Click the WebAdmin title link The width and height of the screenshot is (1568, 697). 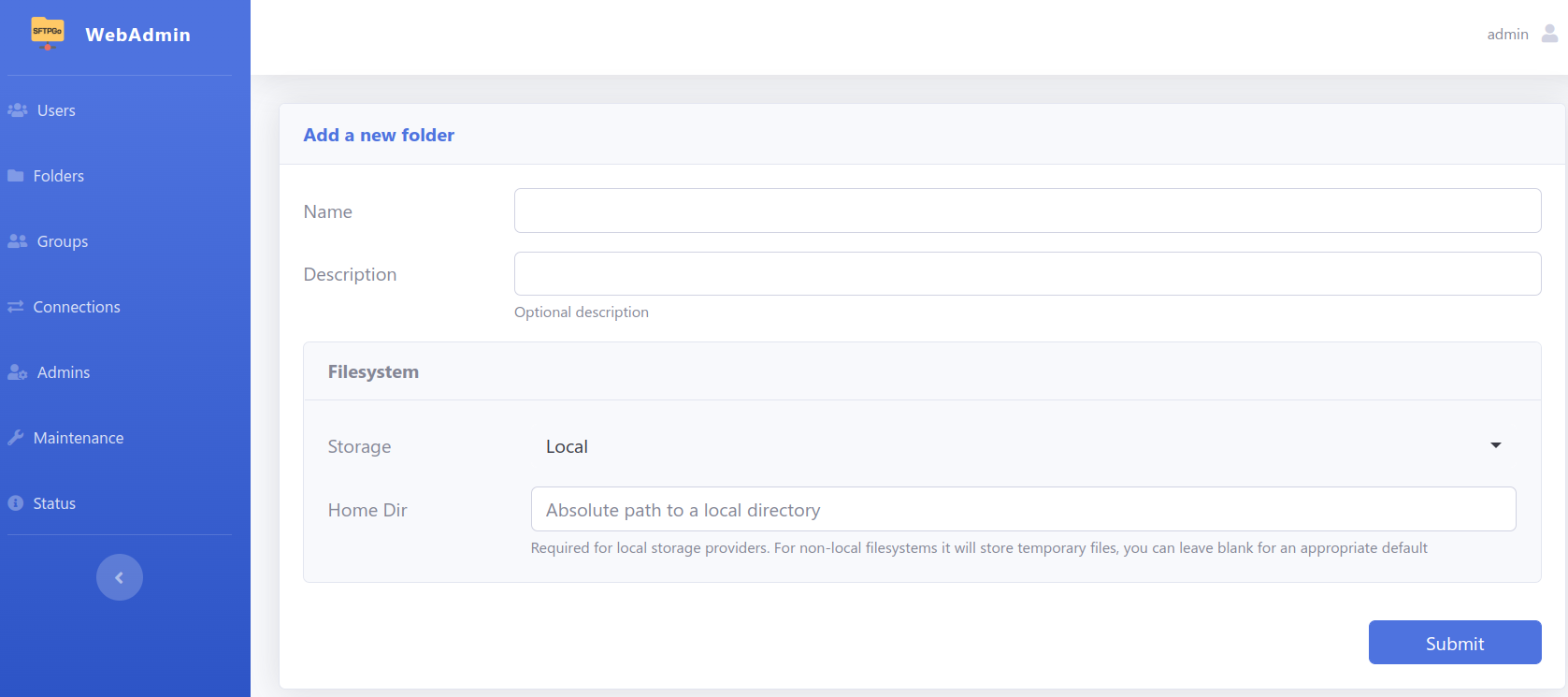[x=137, y=35]
